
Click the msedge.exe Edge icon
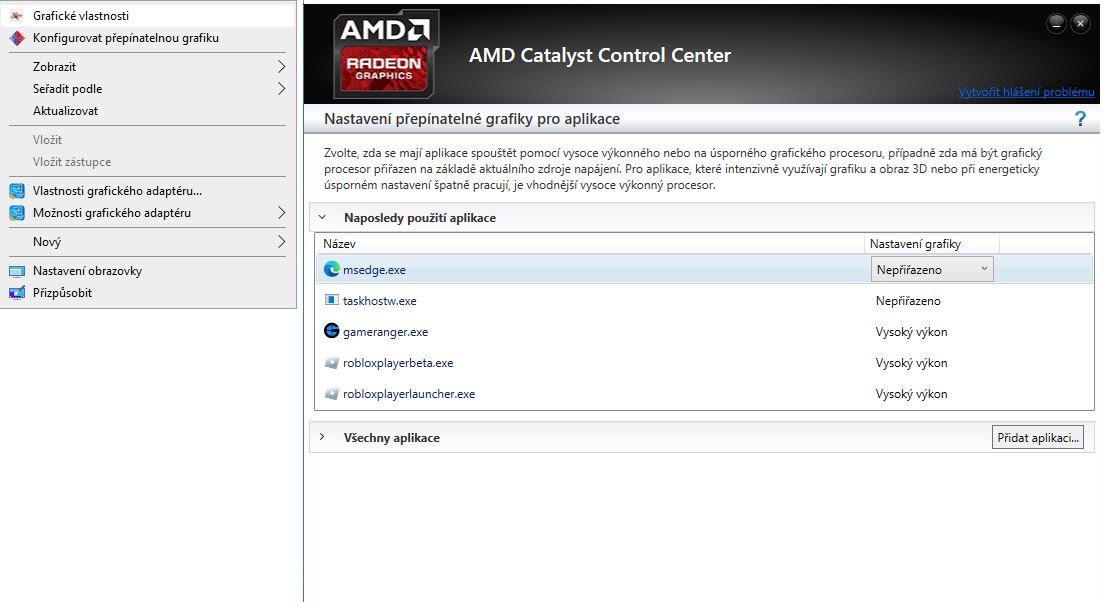[331, 269]
